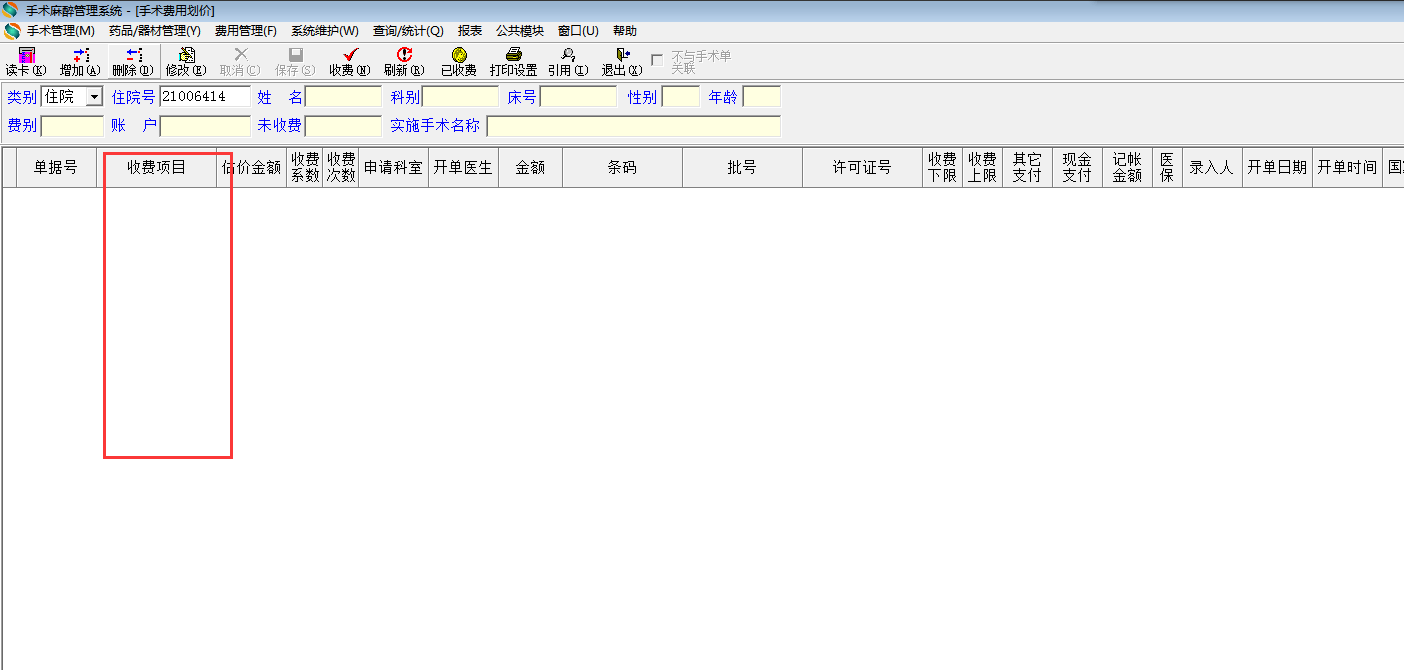
Task: Click the 费别 input field
Action: 72,126
